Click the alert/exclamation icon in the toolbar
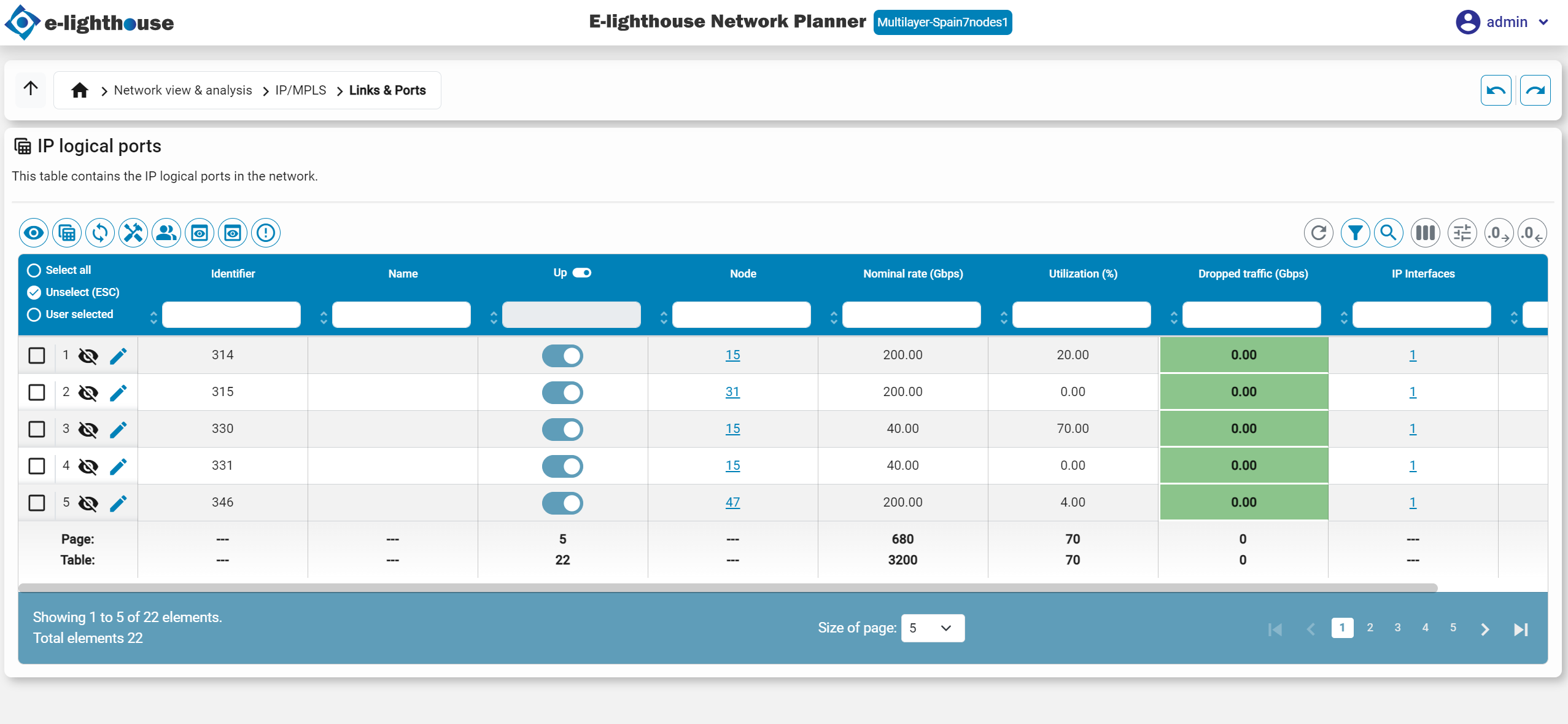Viewport: 1568px width, 724px height. tap(265, 233)
